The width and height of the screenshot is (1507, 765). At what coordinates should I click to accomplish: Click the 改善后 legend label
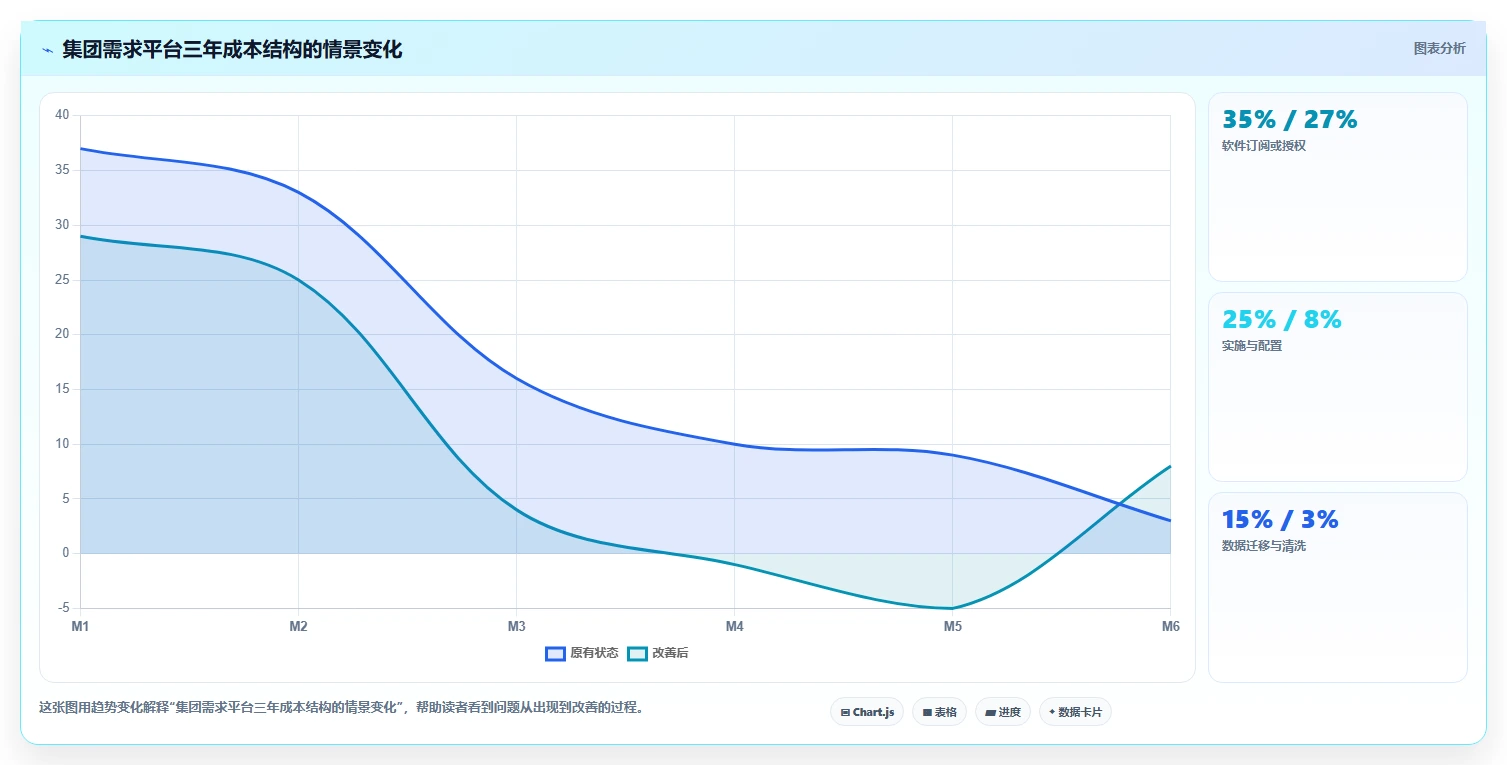[x=670, y=653]
